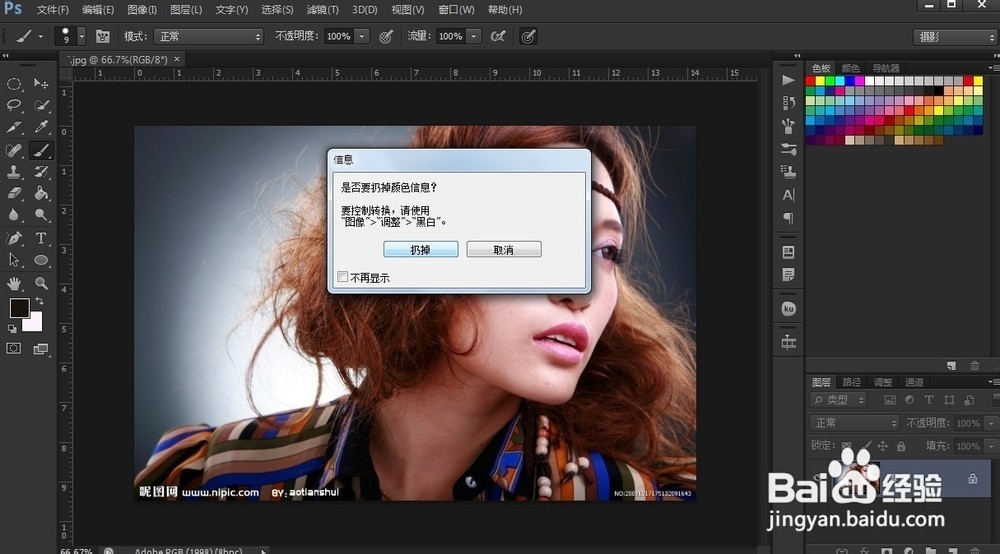
Task: Toggle lock position (move arrows) icon
Action: coord(883,446)
